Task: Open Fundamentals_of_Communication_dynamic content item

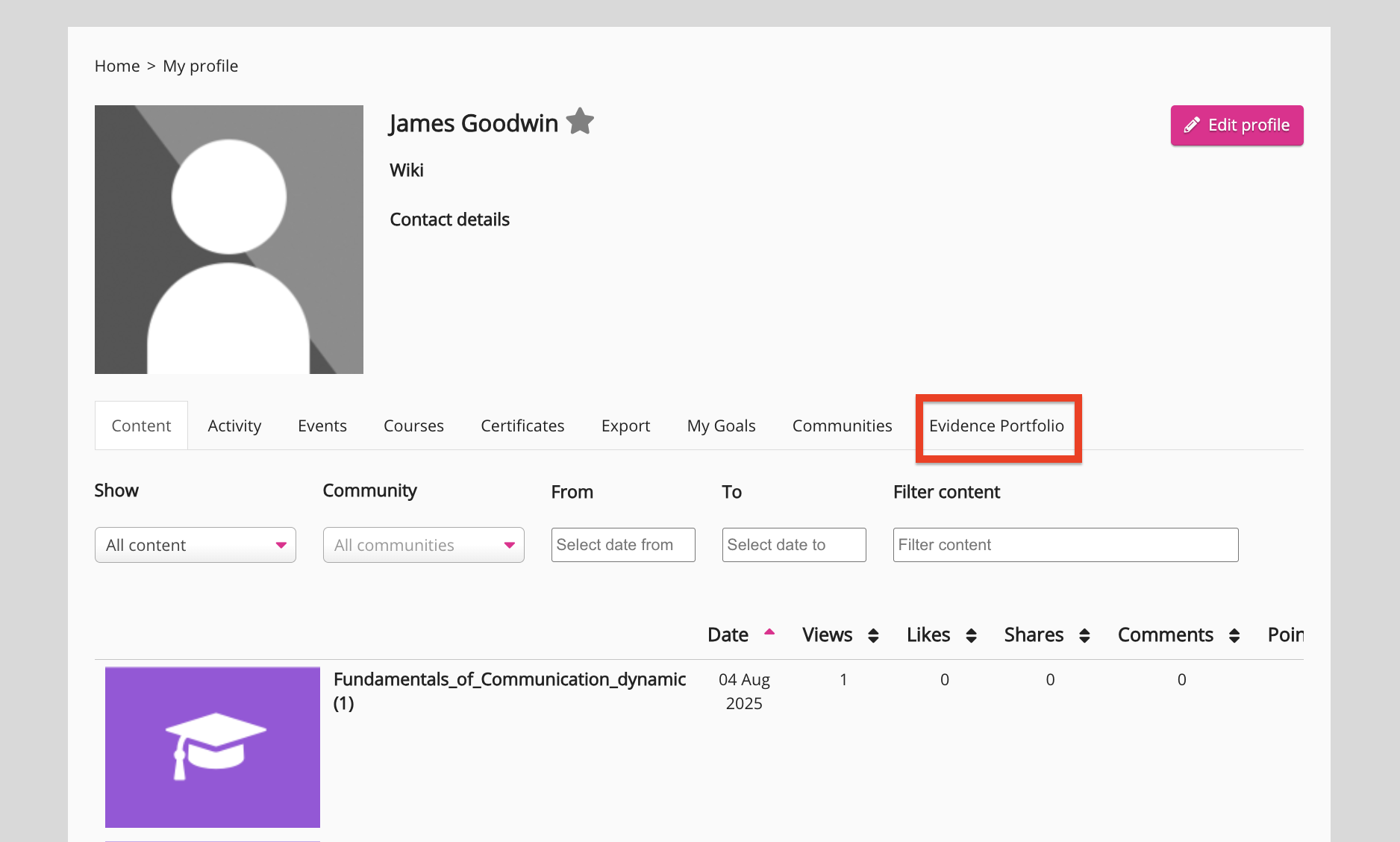Action: point(510,679)
